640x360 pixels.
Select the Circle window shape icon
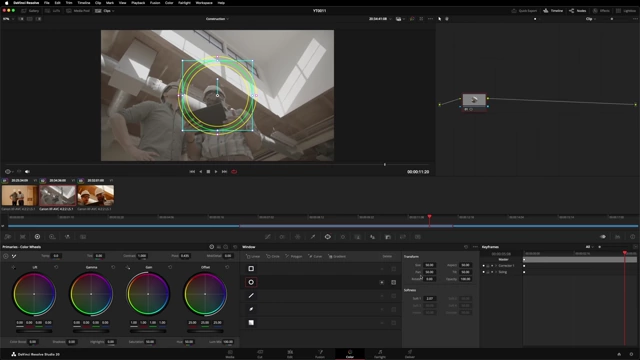pyautogui.click(x=251, y=282)
